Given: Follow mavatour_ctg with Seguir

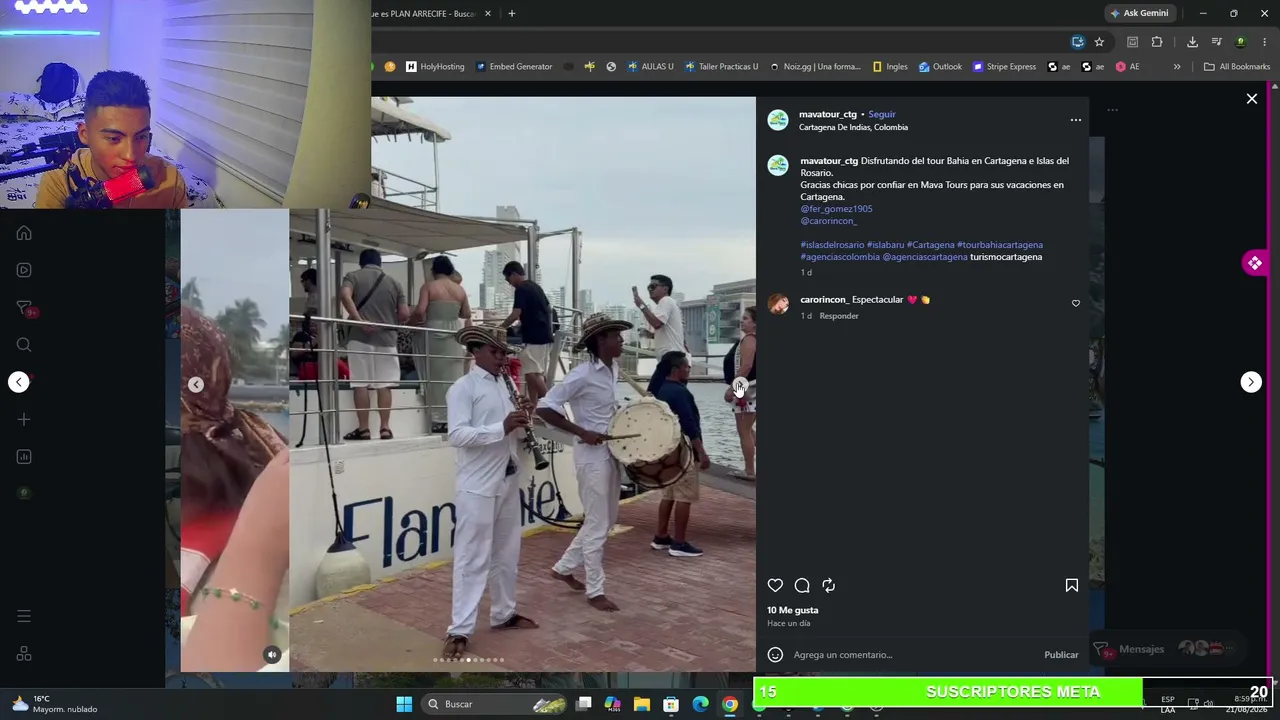Looking at the screenshot, I should click(882, 114).
